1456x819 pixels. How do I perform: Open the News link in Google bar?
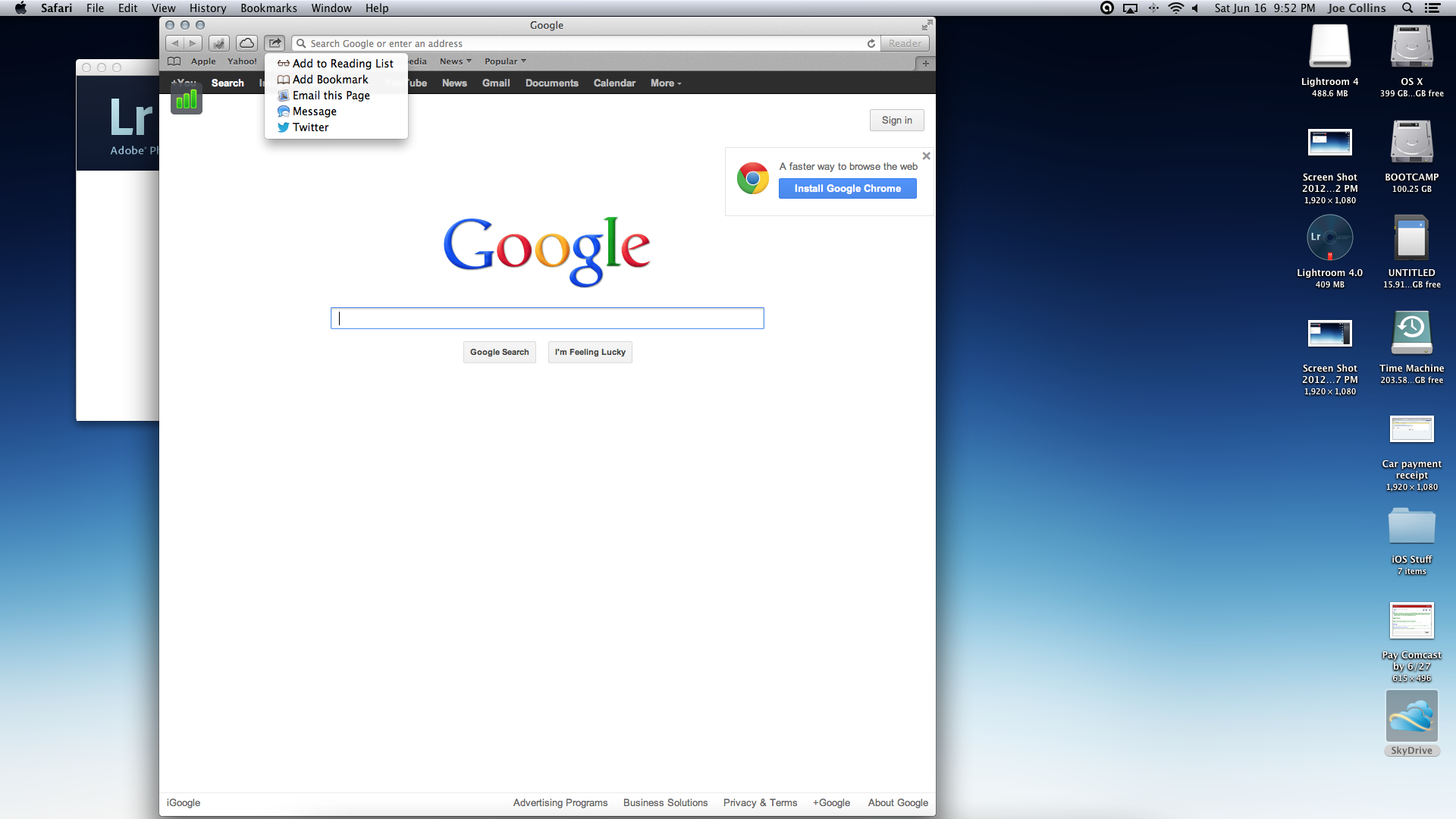(x=454, y=83)
